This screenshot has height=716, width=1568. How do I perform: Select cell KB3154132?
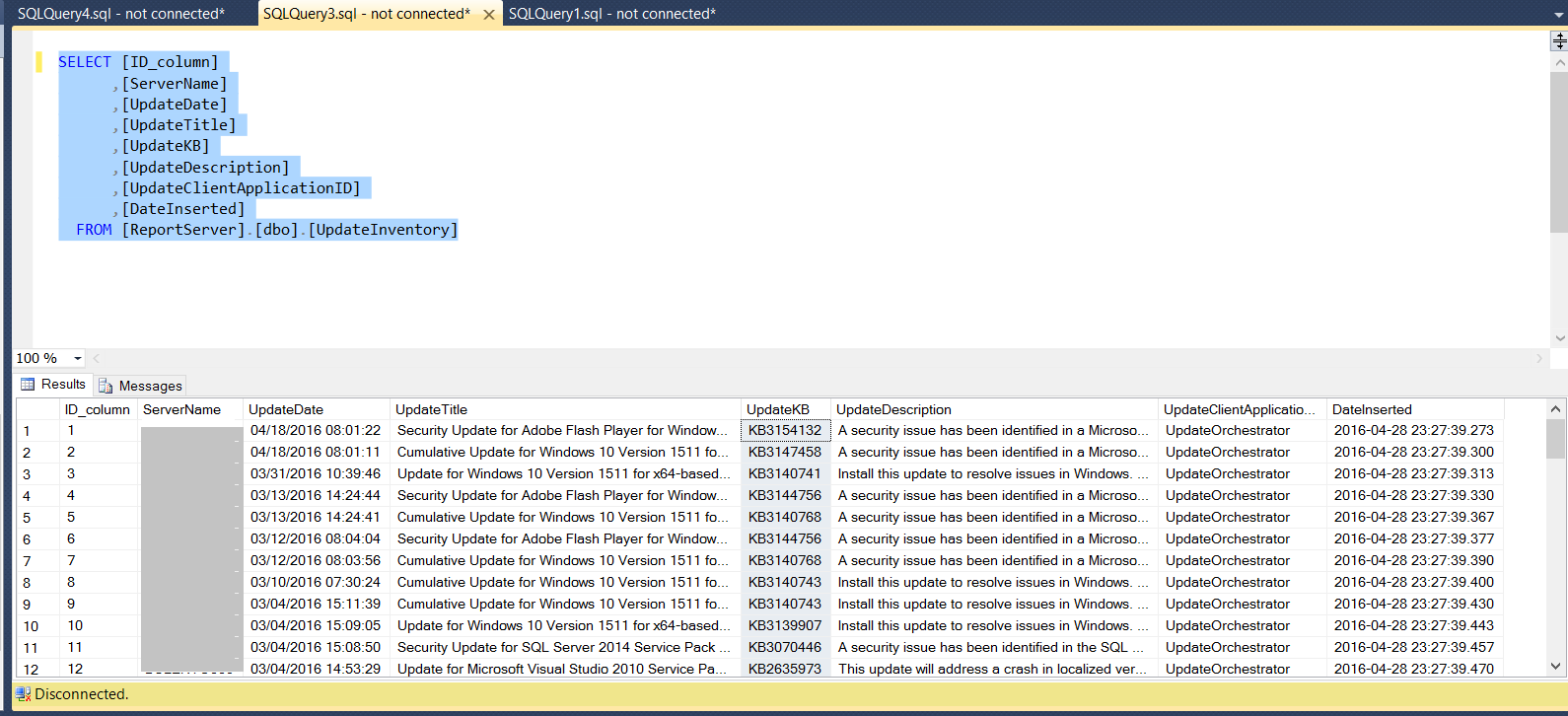(x=785, y=430)
